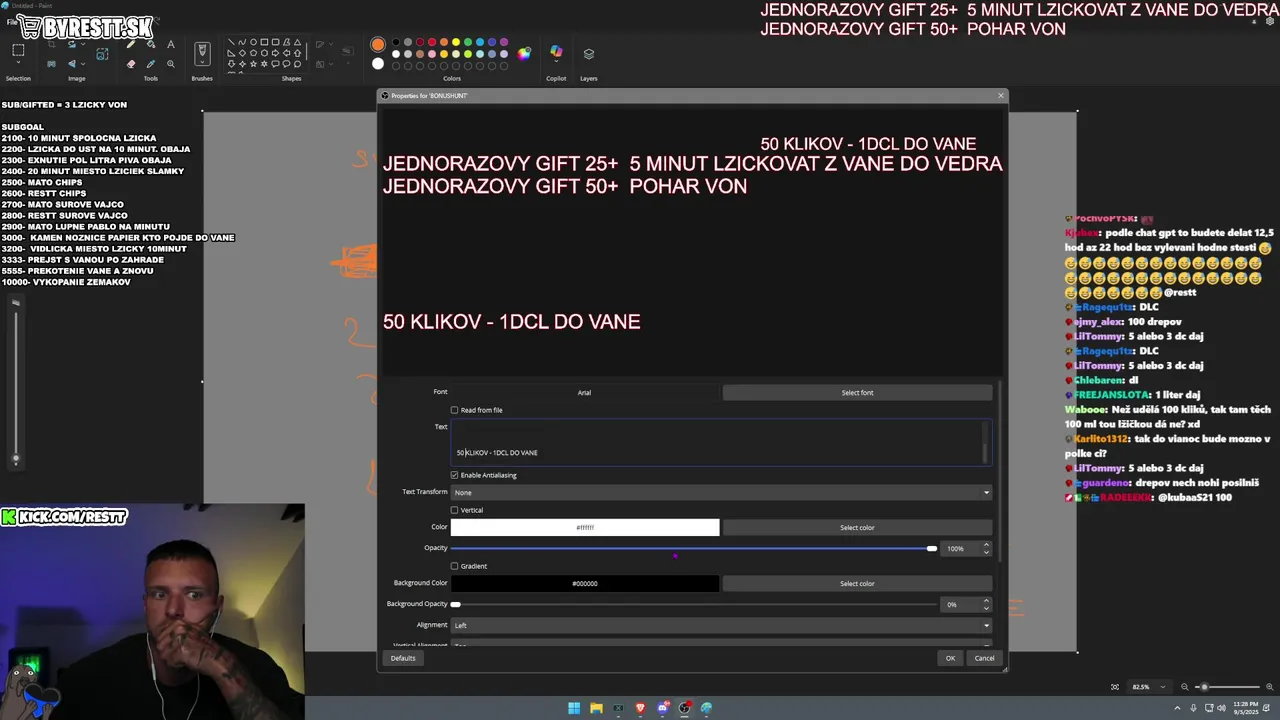Open the Text Transform dropdown
Viewport: 1280px width, 720px height.
coord(721,492)
